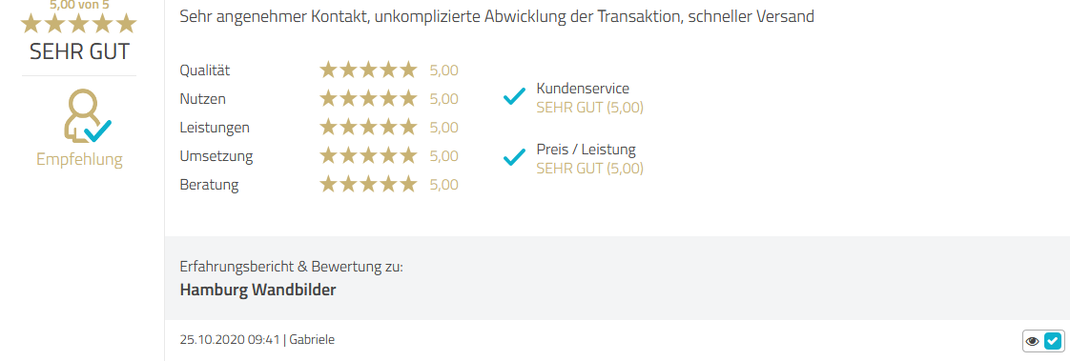
Task: Click the review date 25.10.2020 09:41
Action: (x=230, y=340)
